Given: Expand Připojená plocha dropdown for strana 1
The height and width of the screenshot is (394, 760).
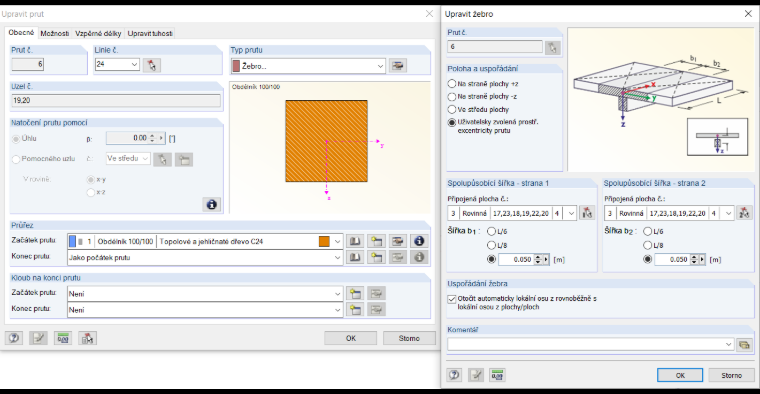Looking at the screenshot, I should 571,213.
